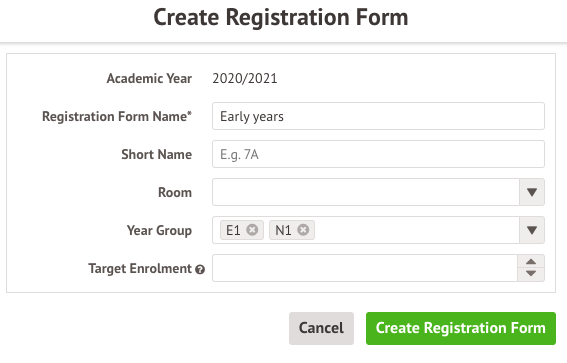Select the N1 year group chip
567x363 pixels.
tap(283, 230)
